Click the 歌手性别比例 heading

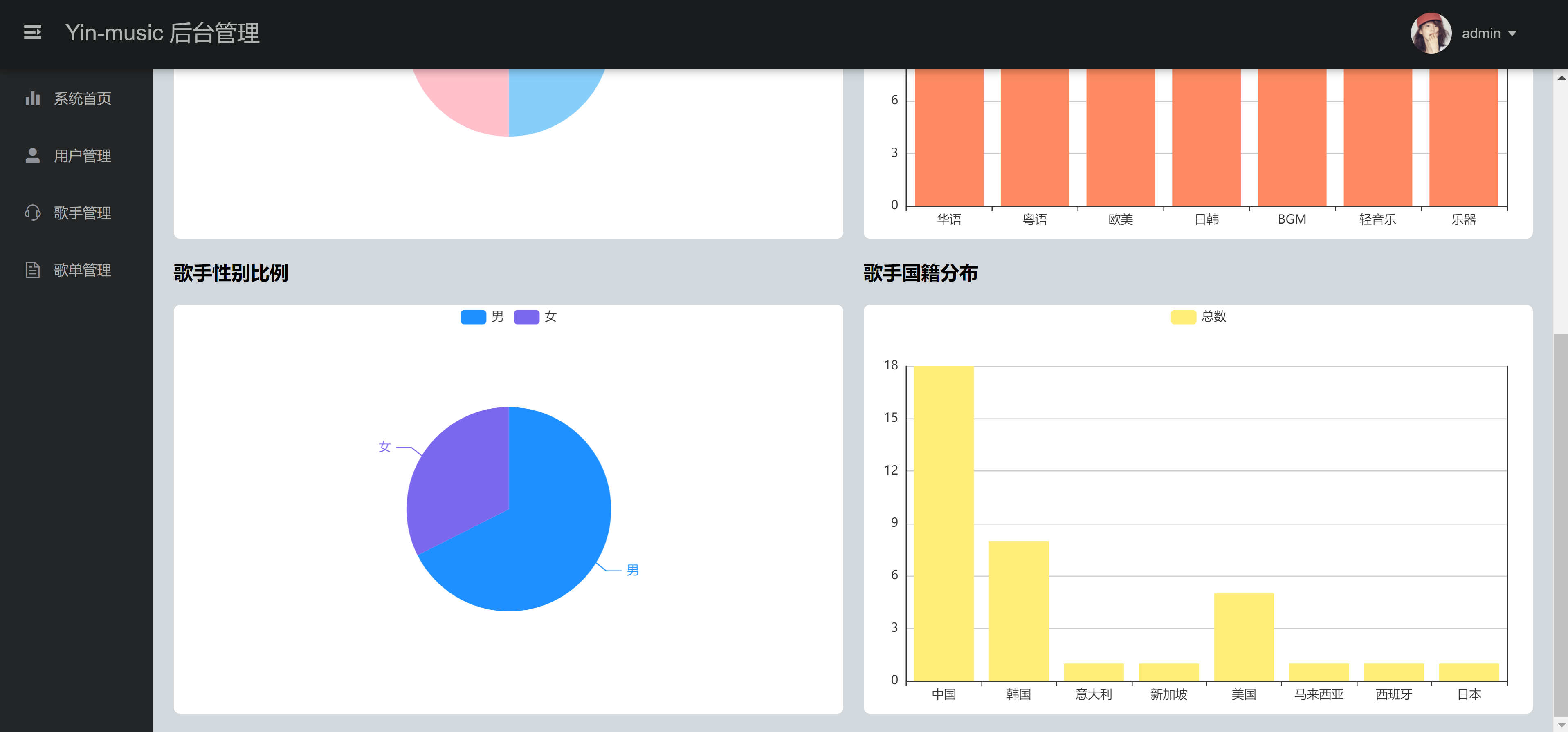coord(231,273)
